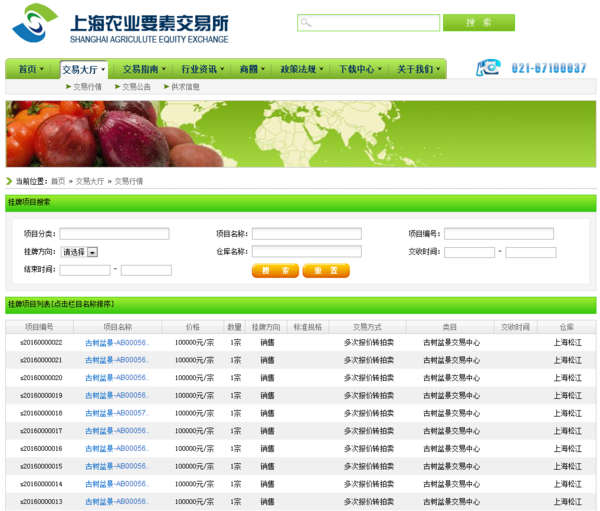Viewport: 600px width, 511px height.
Task: Expand the 下载中心 navigation menu
Action: 360,69
